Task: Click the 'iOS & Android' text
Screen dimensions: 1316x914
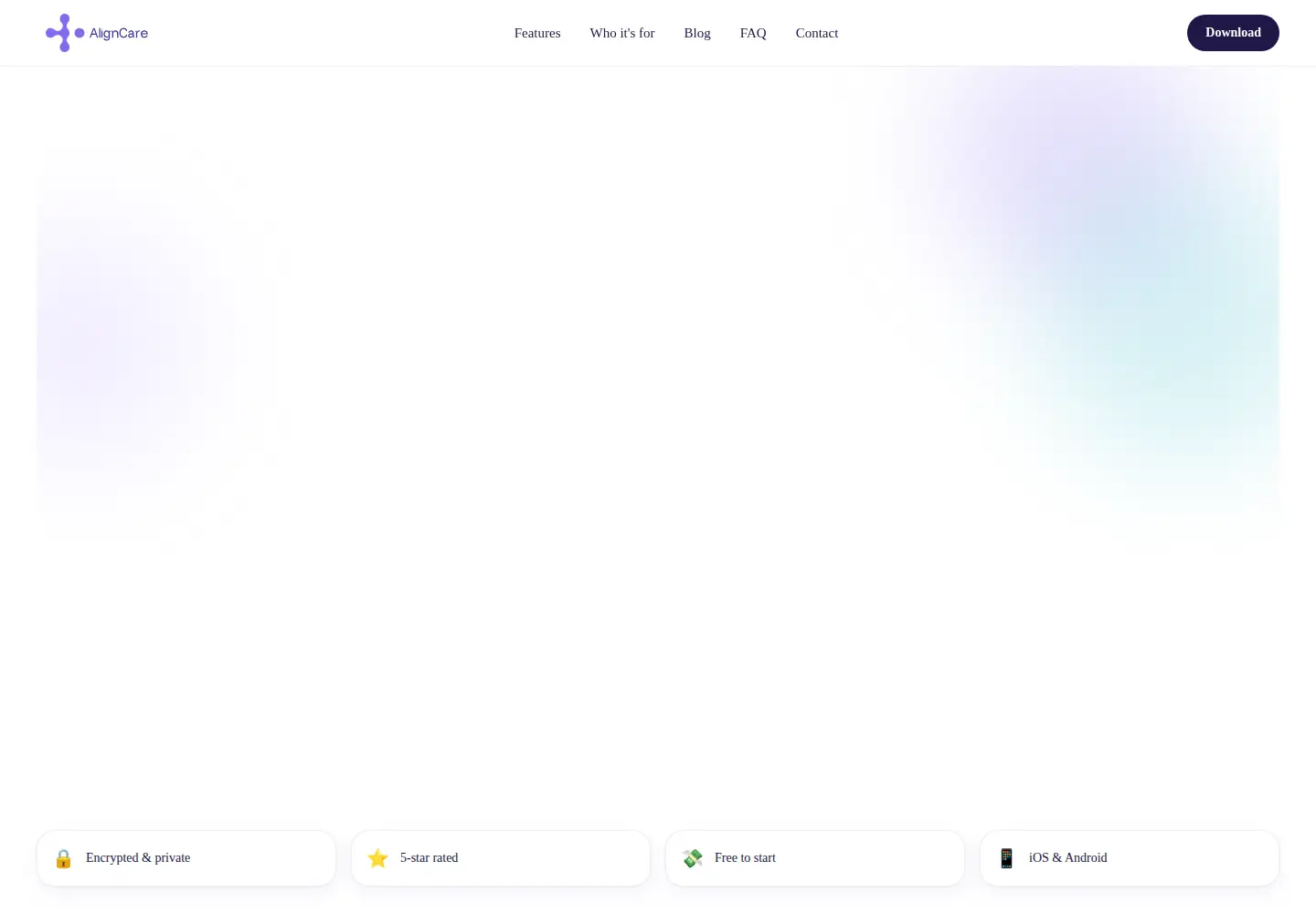Action: [1068, 857]
